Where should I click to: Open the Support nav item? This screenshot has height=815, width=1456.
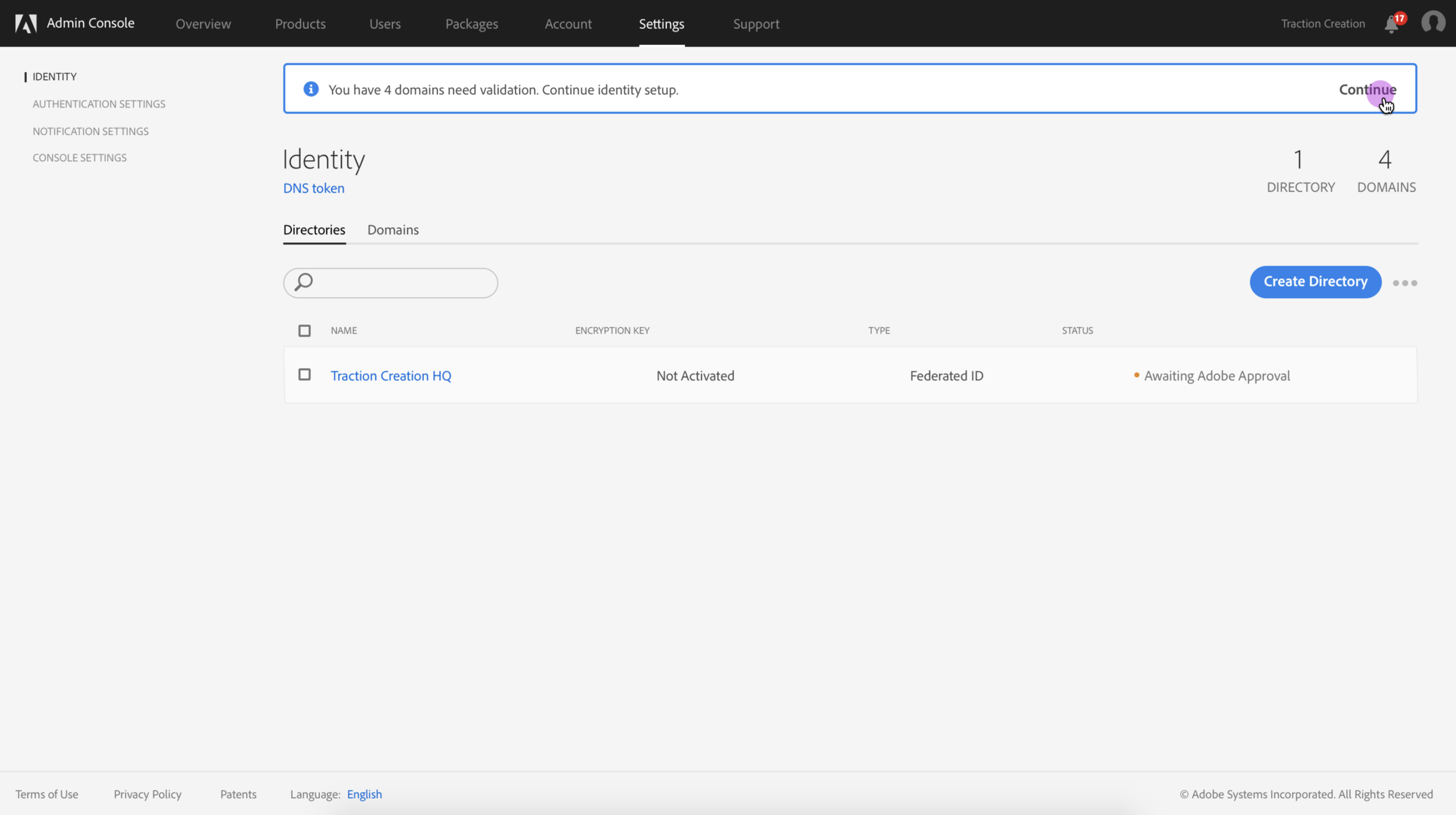[756, 24]
